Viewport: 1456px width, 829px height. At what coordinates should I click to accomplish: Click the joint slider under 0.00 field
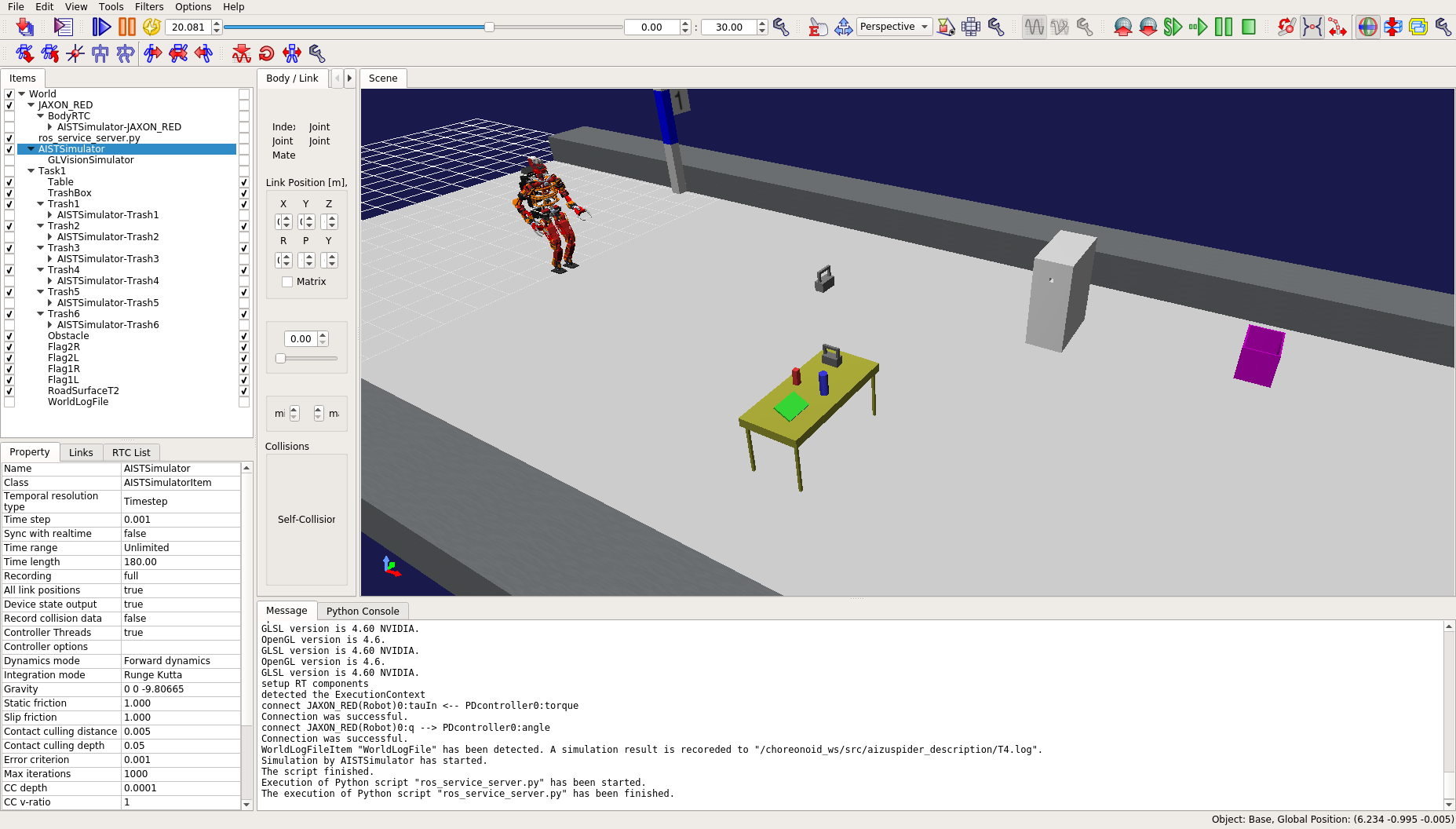(281, 359)
